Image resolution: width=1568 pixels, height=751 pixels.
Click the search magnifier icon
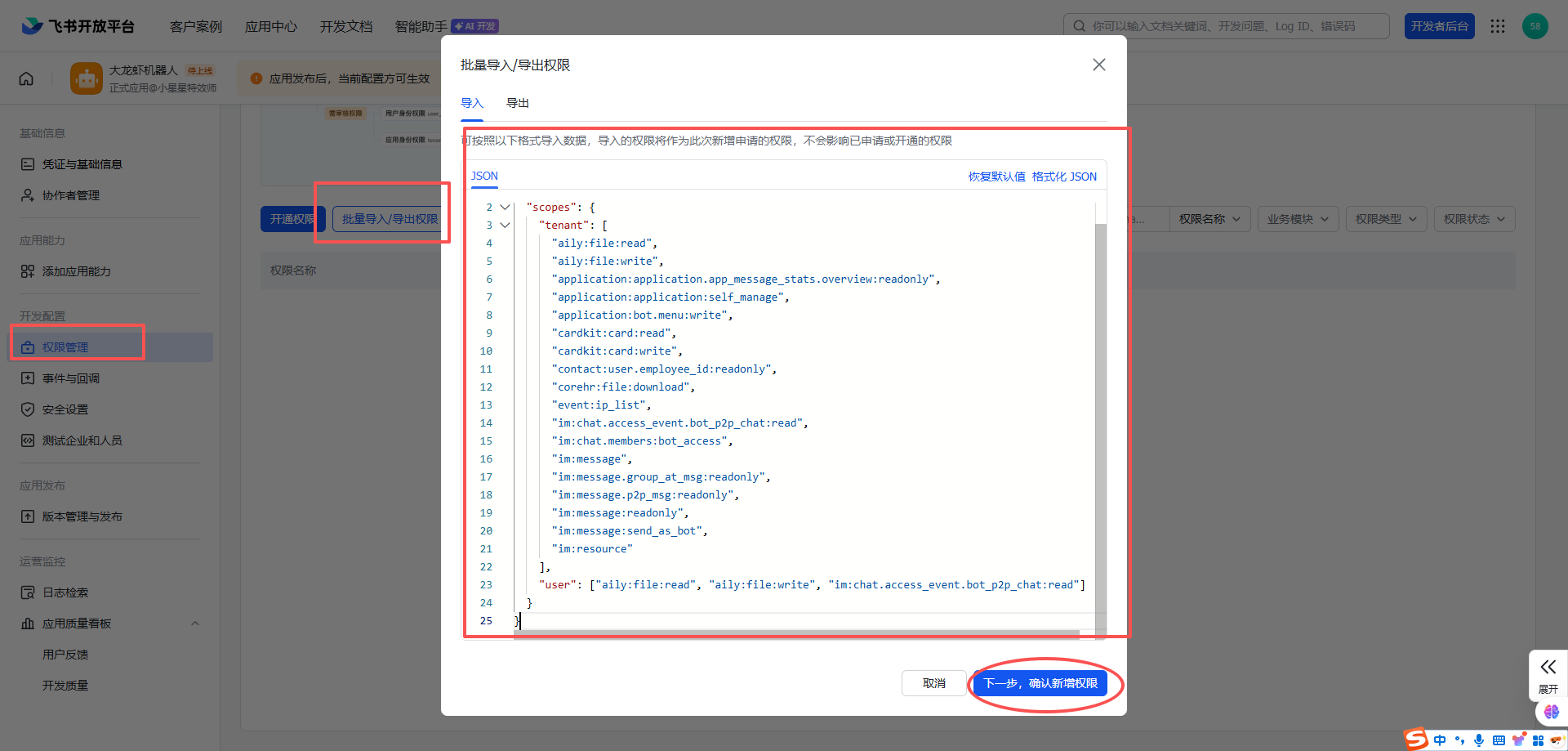[x=1079, y=26]
